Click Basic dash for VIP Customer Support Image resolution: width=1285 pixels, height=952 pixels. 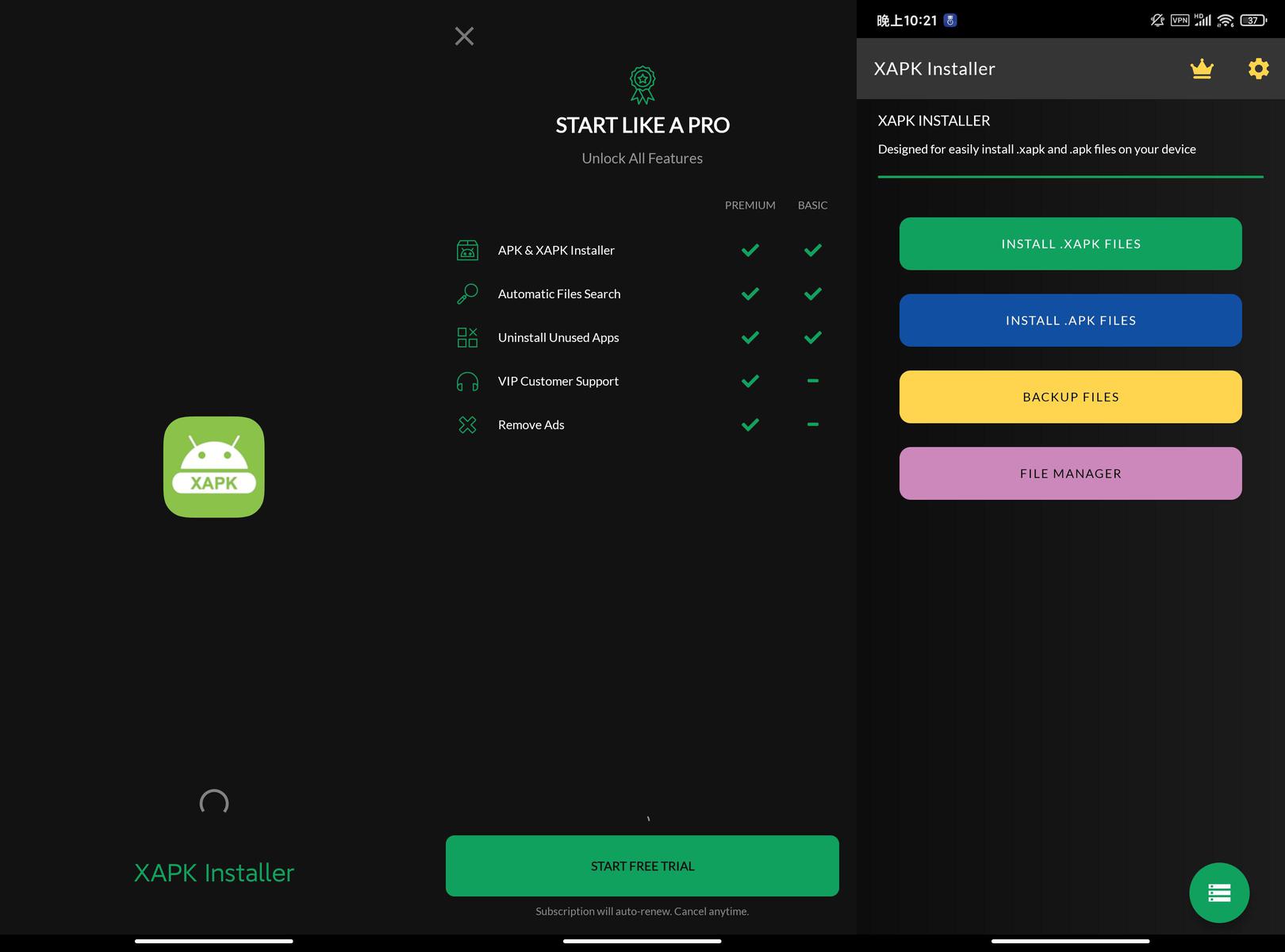click(813, 381)
